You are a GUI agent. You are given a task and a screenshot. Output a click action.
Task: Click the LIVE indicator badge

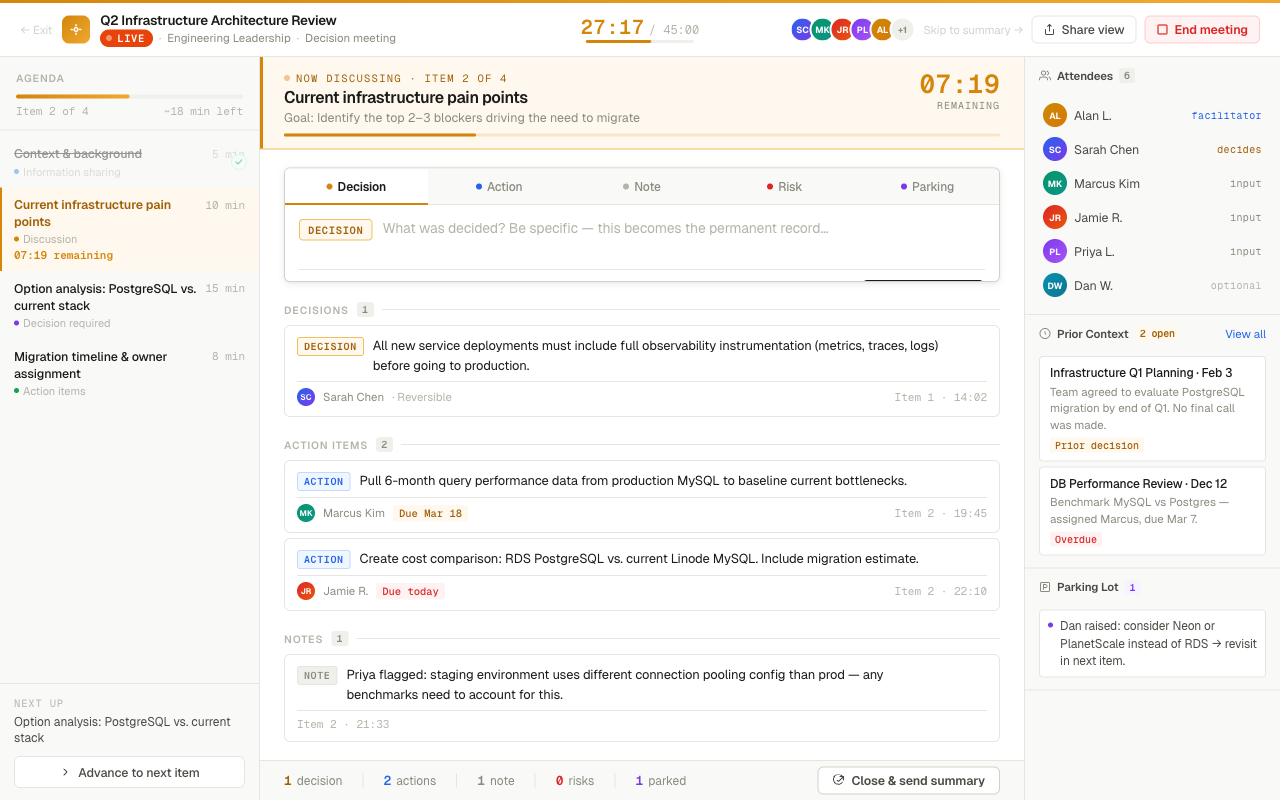coord(128,38)
